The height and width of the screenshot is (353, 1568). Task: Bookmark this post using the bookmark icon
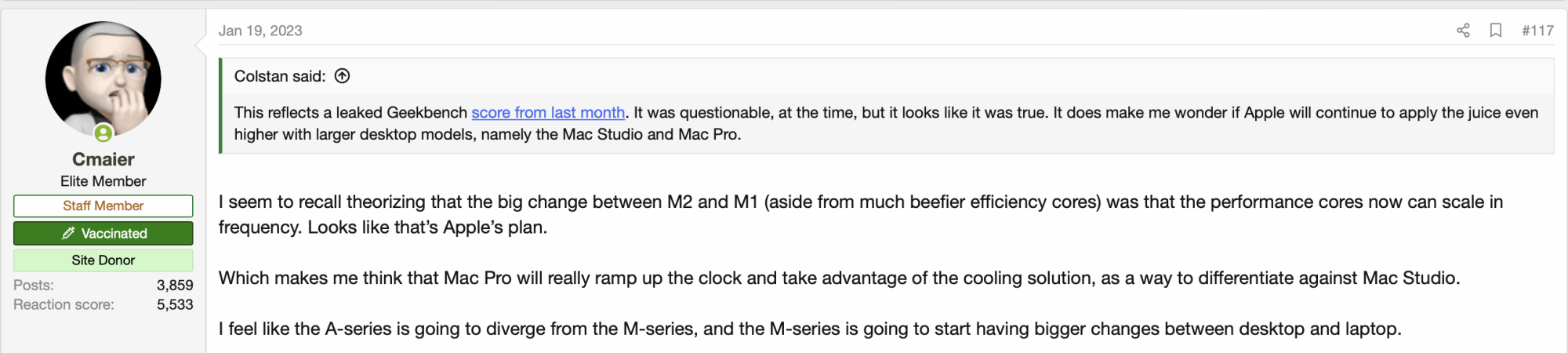point(1496,31)
